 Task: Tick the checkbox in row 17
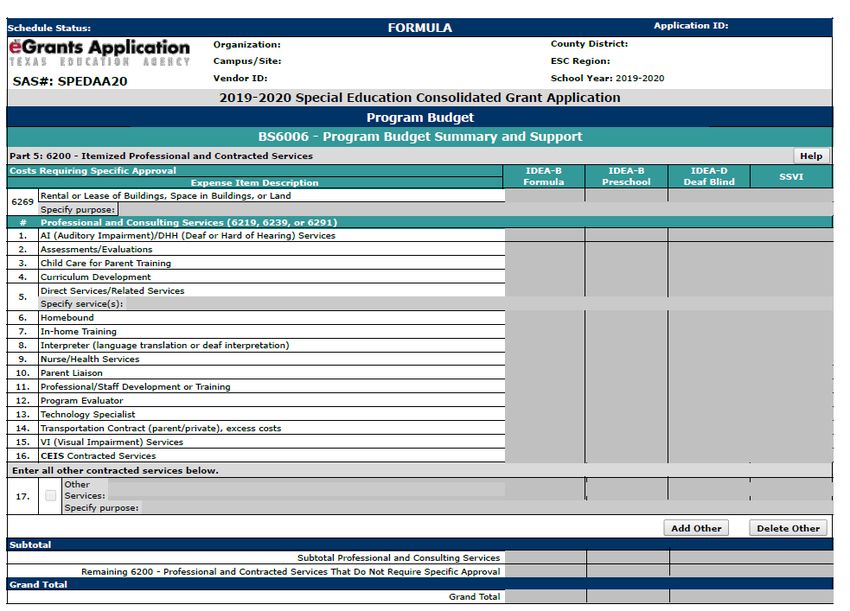click(x=50, y=496)
